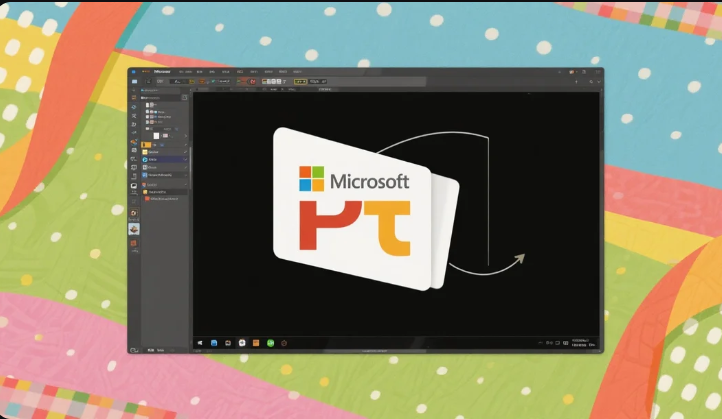Expand the chevron at the toolbar's far right
722x419 pixels.
coord(599,81)
